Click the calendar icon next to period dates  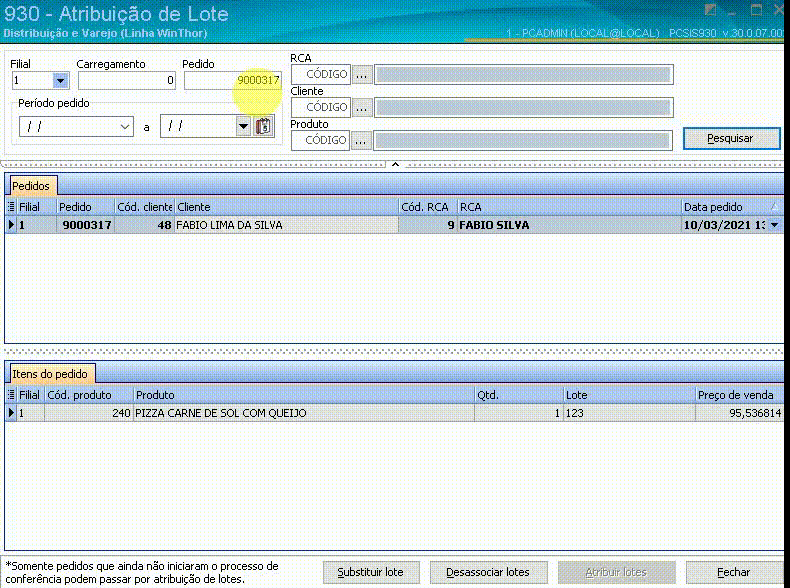[264, 126]
